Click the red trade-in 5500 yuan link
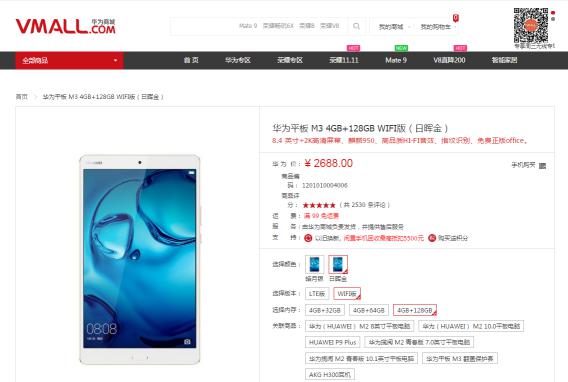The image size is (568, 382). coord(384,238)
